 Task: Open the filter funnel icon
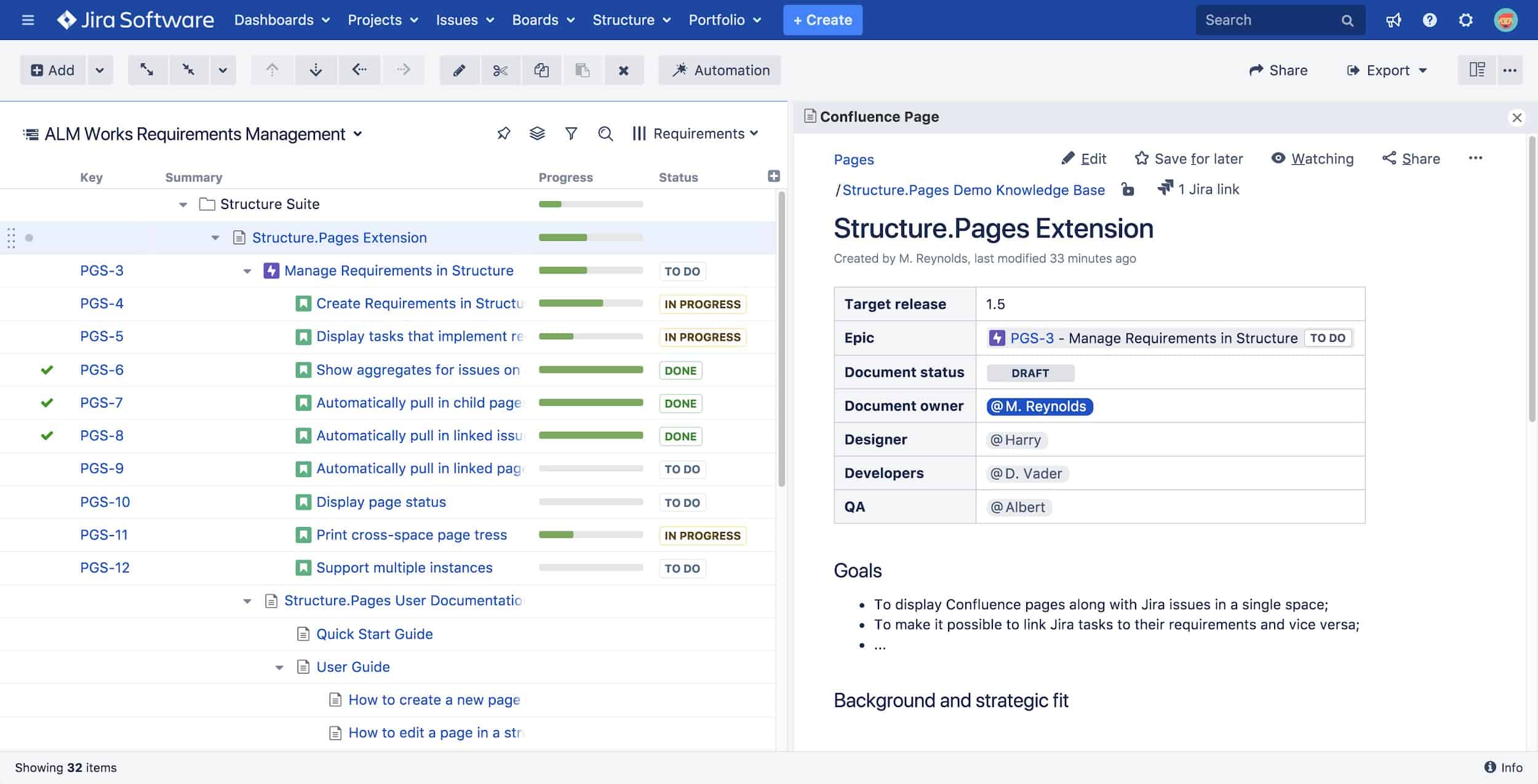(x=571, y=133)
